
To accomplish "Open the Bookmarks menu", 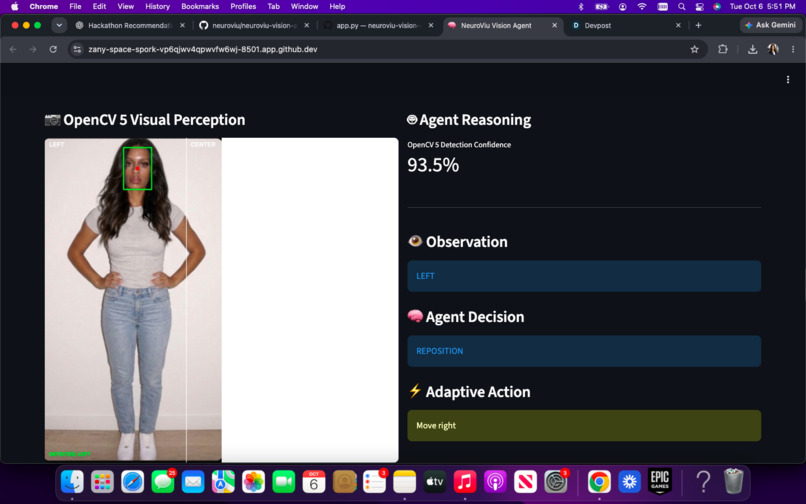I will 200,7.
